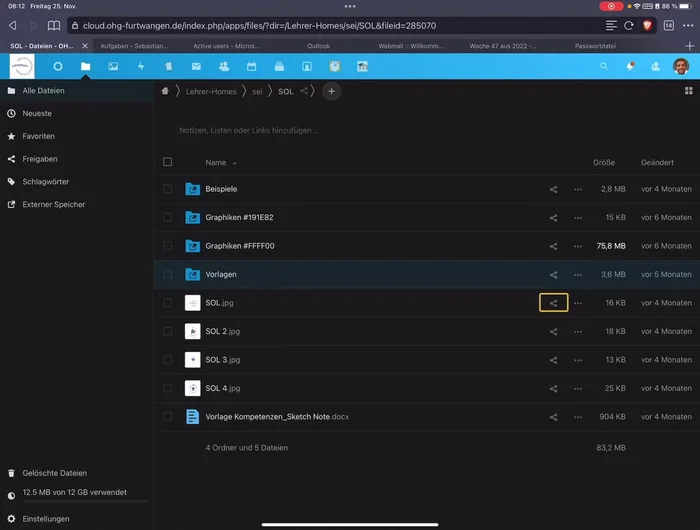Viewport: 700px width, 530px height.
Task: Click the notes and links input field
Action: (x=250, y=130)
